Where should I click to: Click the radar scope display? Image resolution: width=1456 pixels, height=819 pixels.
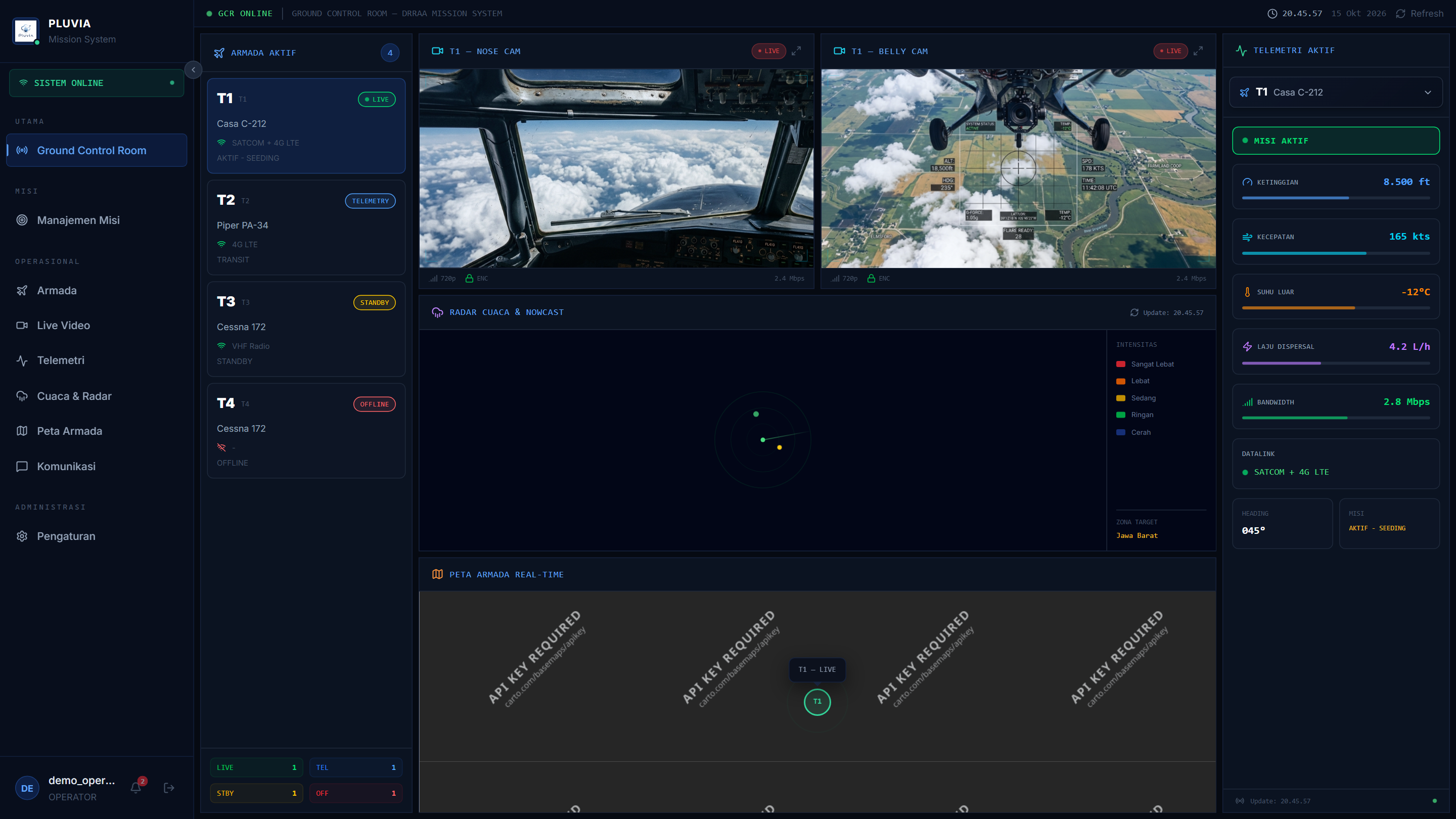tap(762, 440)
